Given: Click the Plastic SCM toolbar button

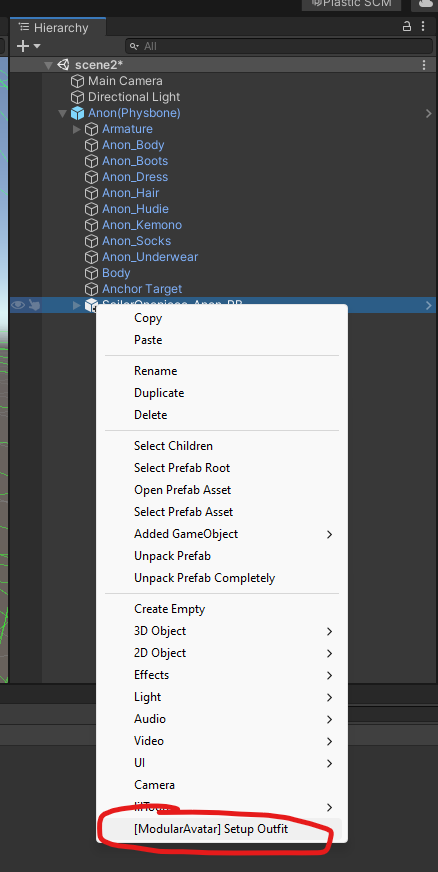Looking at the screenshot, I should click(351, 4).
